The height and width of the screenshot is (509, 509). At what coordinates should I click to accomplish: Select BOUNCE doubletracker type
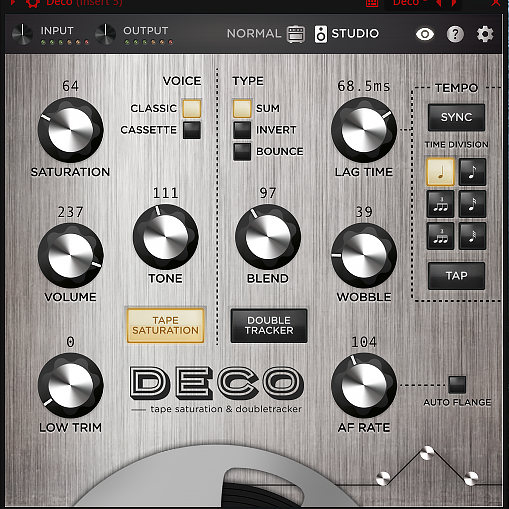click(242, 152)
